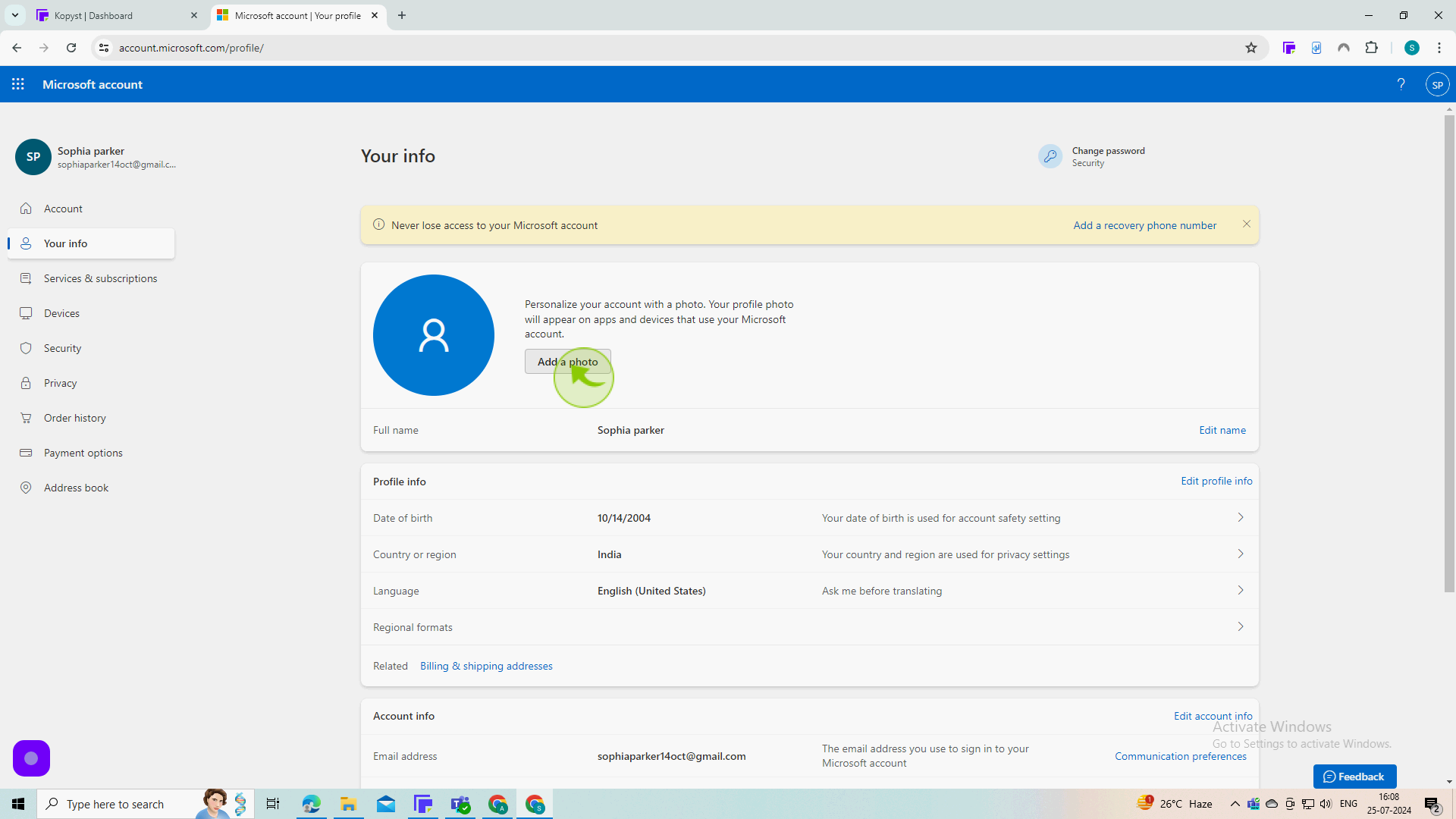Open Billing & shipping addresses link
This screenshot has width=1456, height=819.
coord(486,666)
